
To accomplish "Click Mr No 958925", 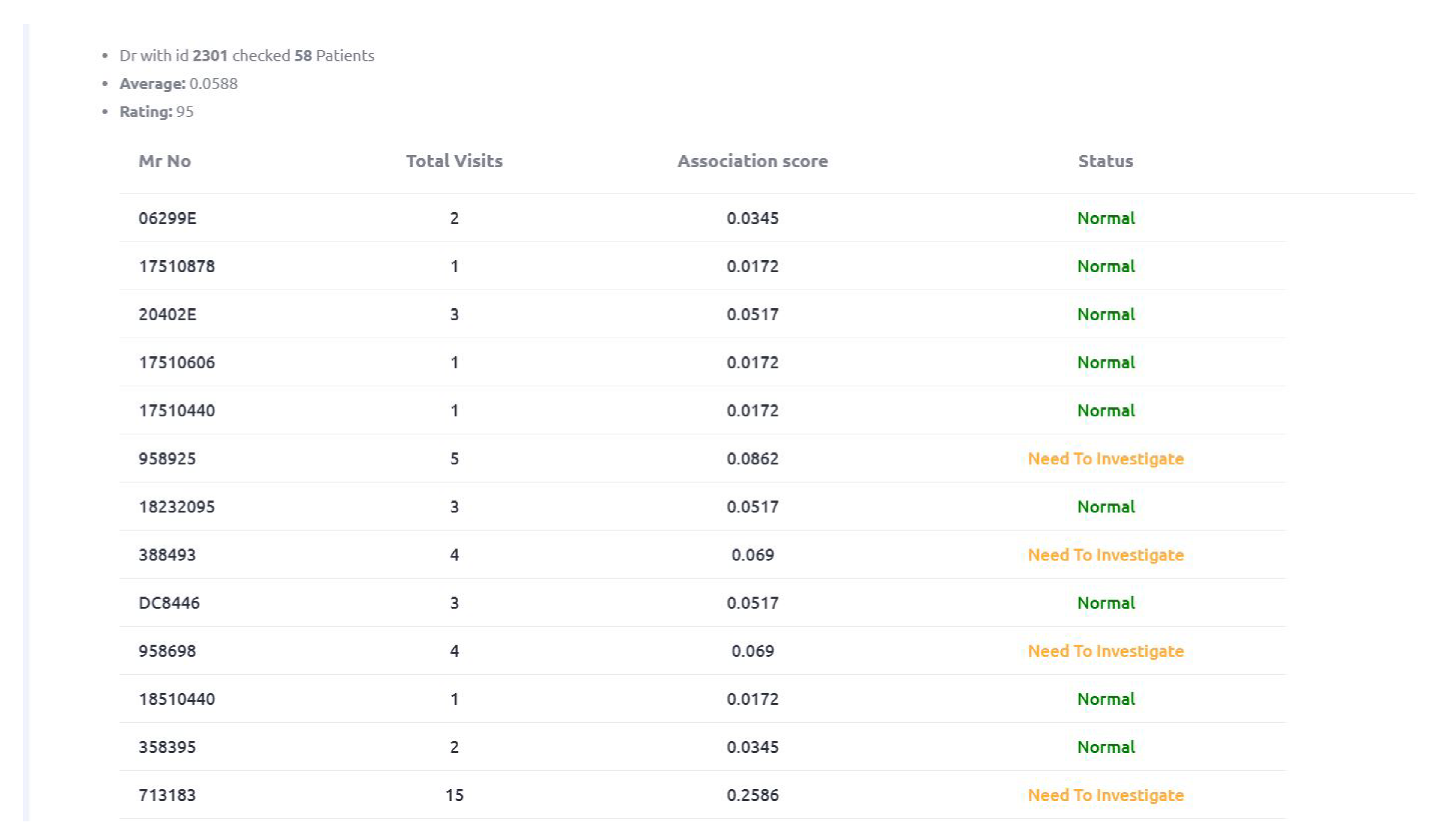I will 167,458.
